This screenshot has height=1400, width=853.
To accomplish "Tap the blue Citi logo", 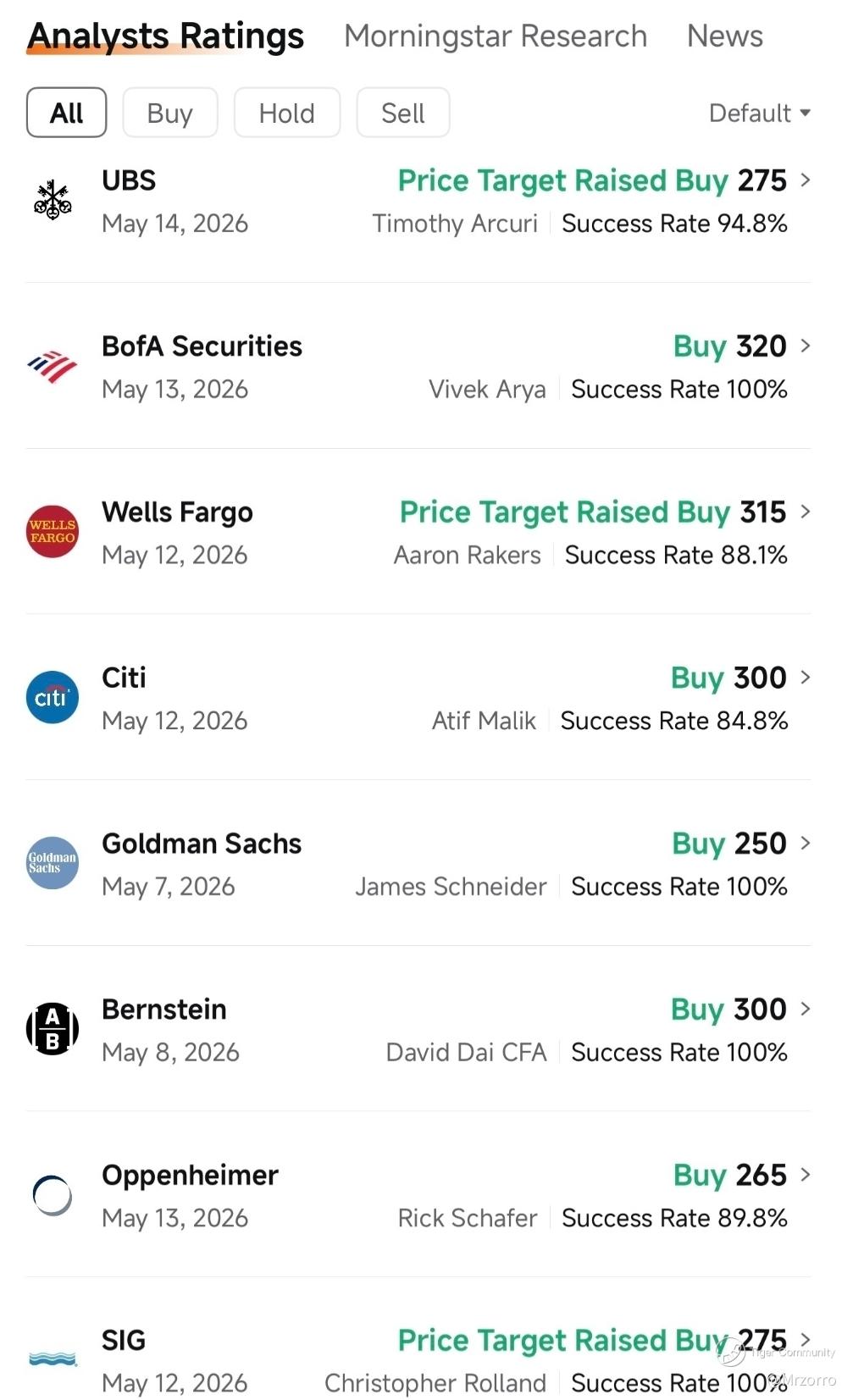I will point(53,697).
